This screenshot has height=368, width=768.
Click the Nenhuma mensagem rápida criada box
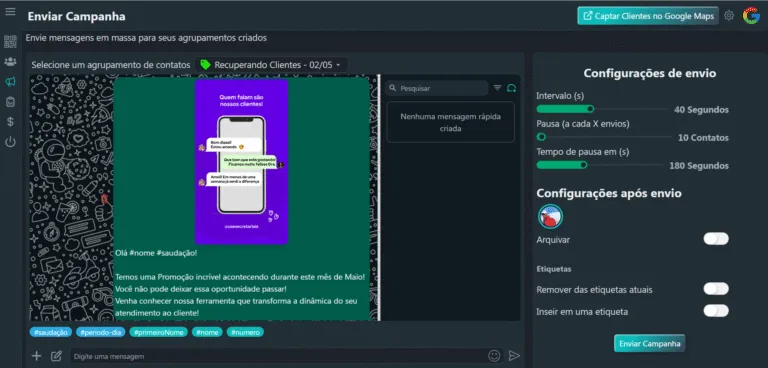click(x=451, y=123)
